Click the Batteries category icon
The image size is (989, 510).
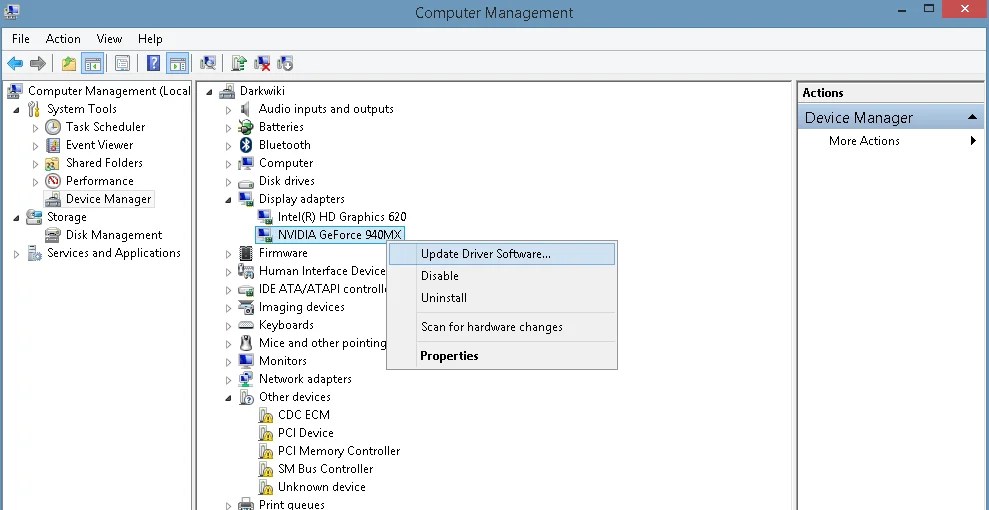click(246, 127)
